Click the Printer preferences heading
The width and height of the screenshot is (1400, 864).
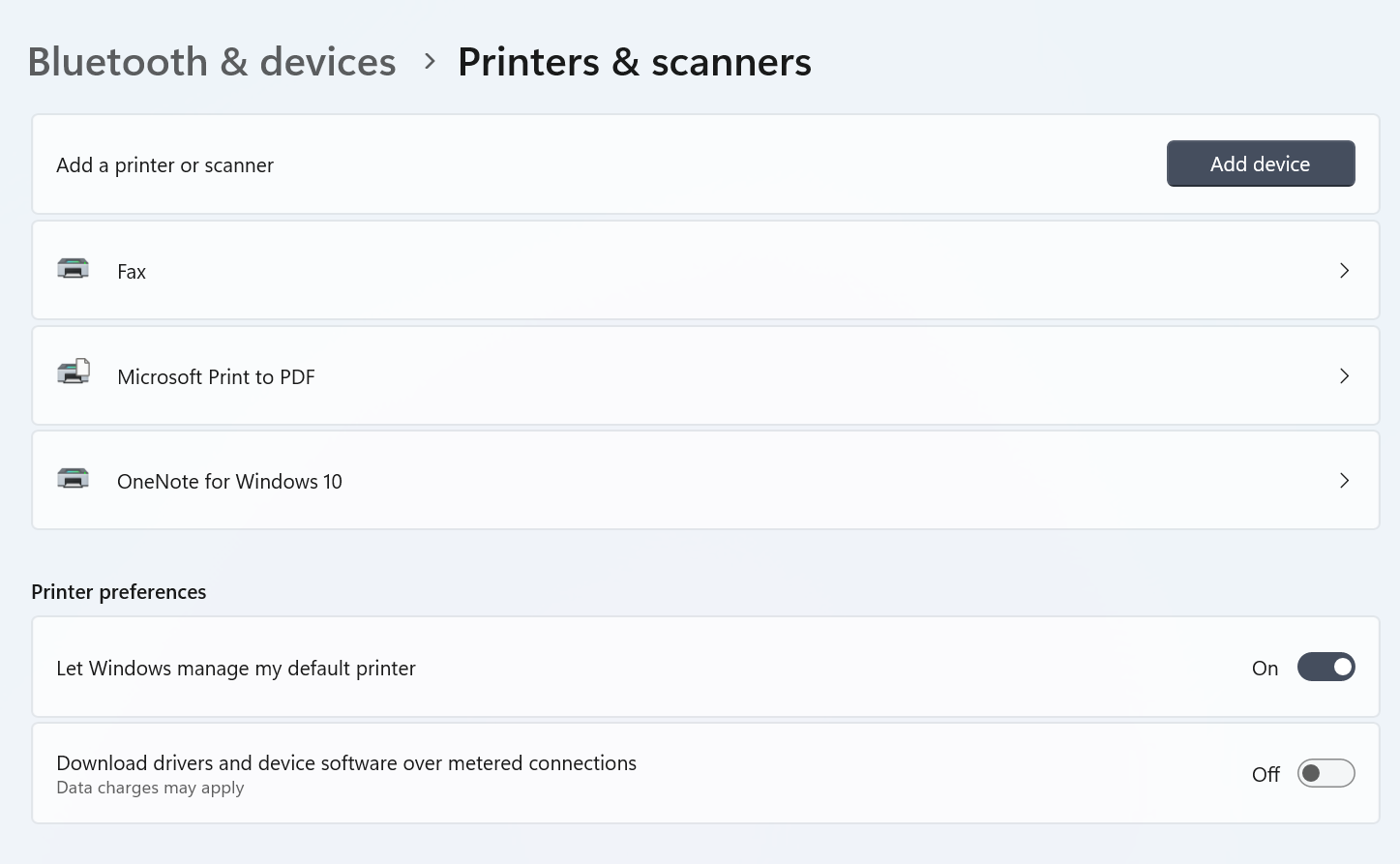point(119,592)
